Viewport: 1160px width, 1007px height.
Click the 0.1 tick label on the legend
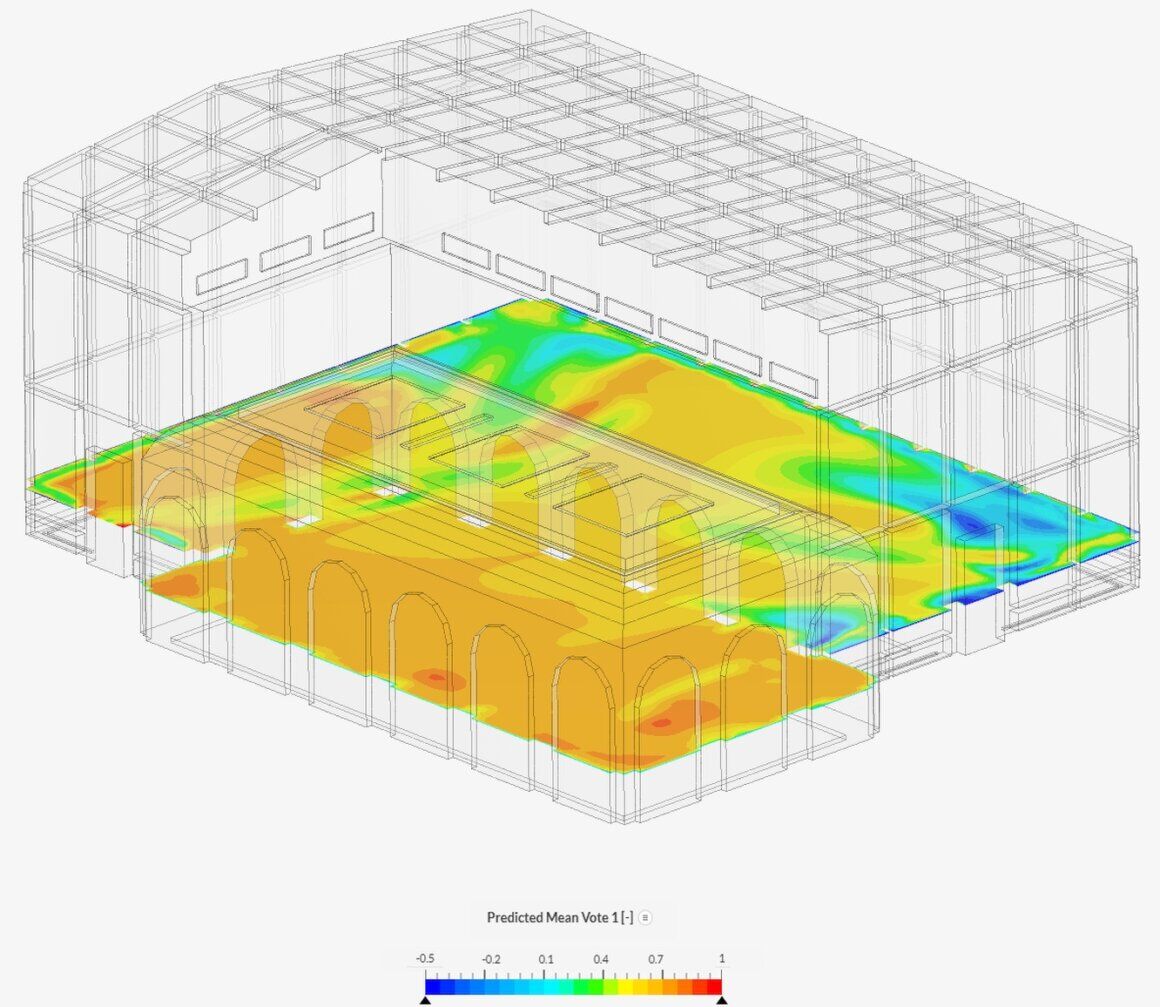(546, 960)
